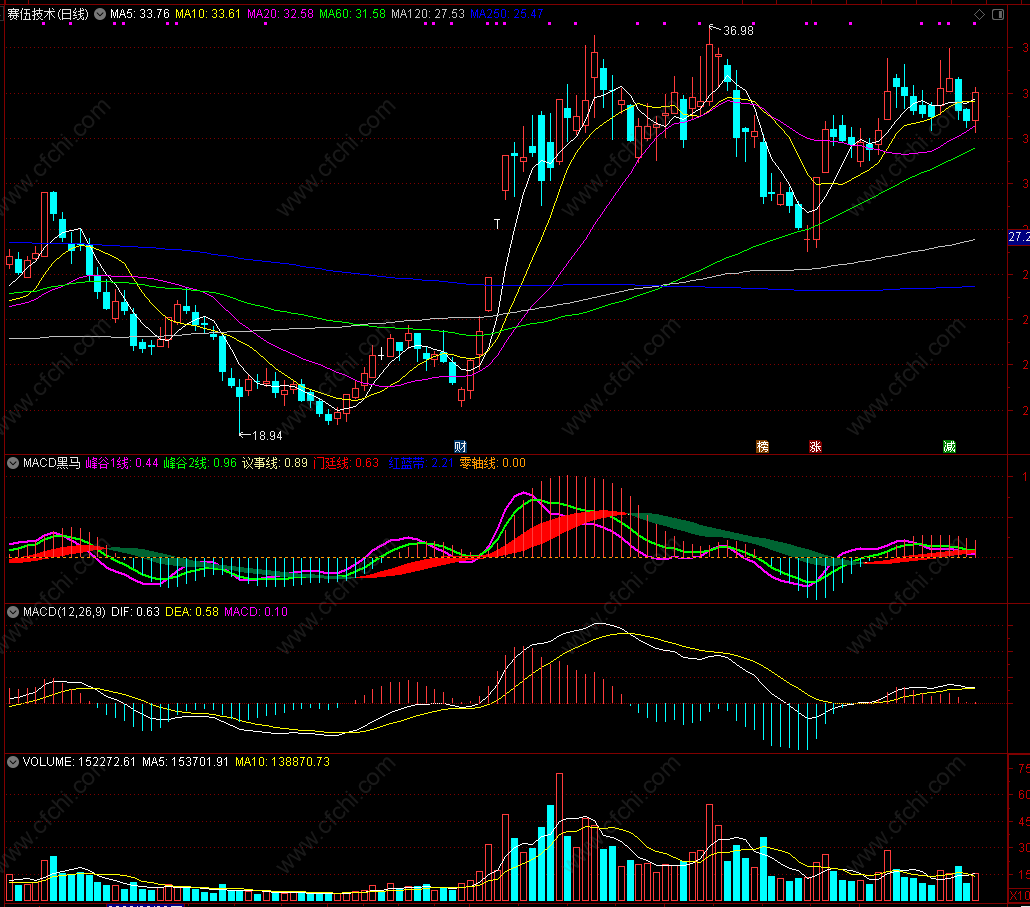The image size is (1030, 907).
Task: Click the MA60: 31.58 label
Action: pos(352,14)
